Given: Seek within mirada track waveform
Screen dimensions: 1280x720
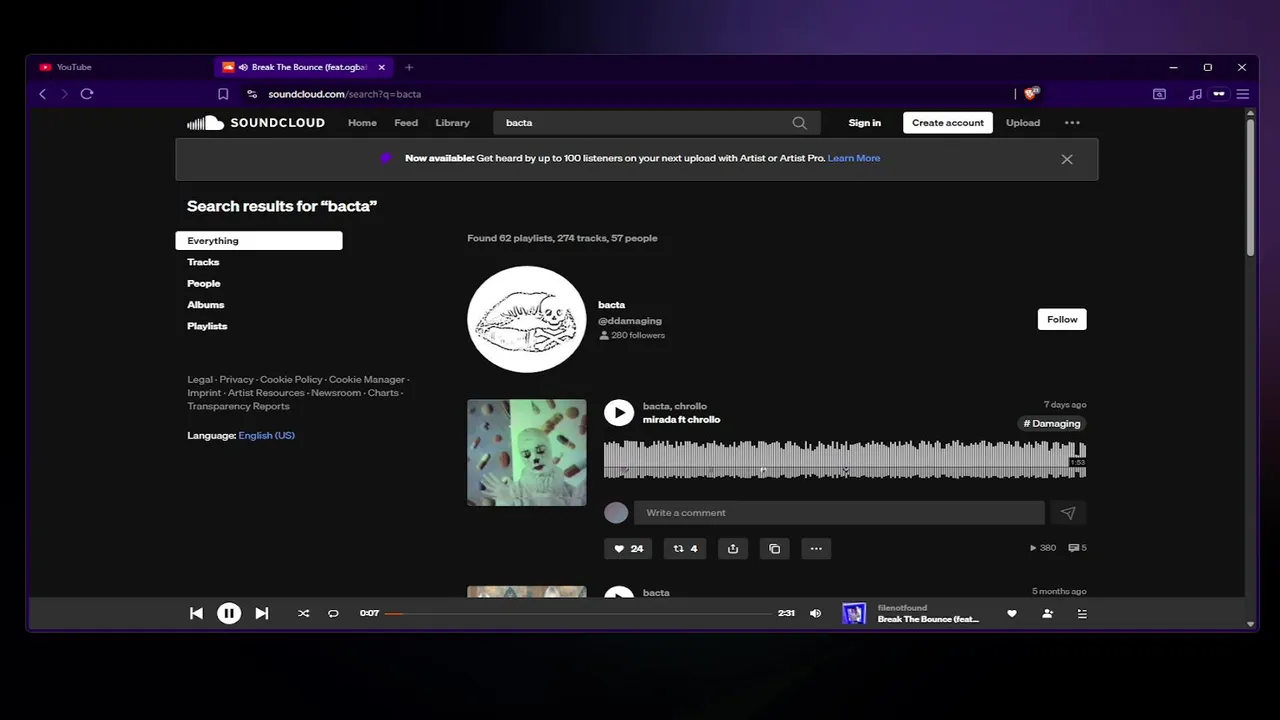Looking at the screenshot, I should click(845, 459).
